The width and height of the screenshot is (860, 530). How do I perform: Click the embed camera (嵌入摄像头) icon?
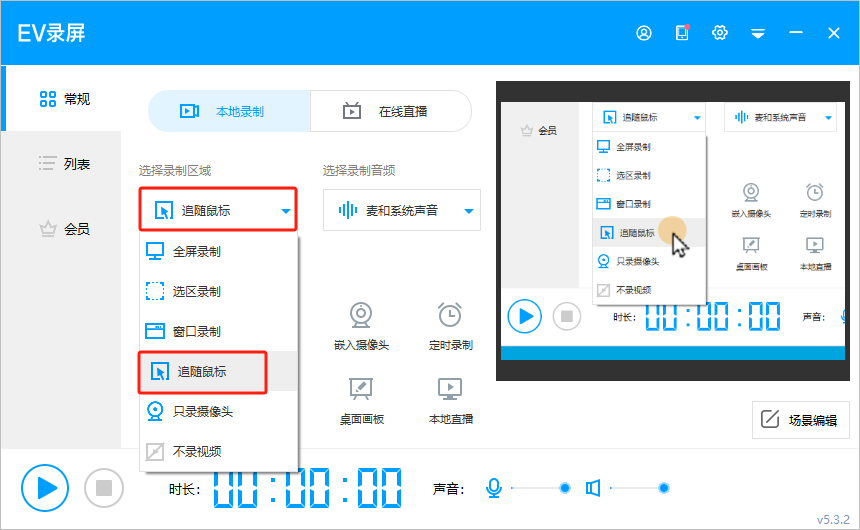pyautogui.click(x=361, y=316)
